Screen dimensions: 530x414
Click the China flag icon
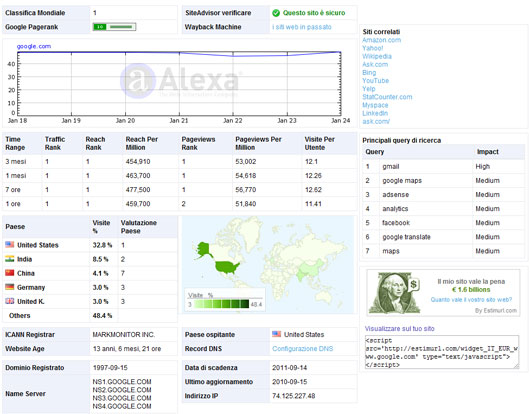click(x=9, y=273)
